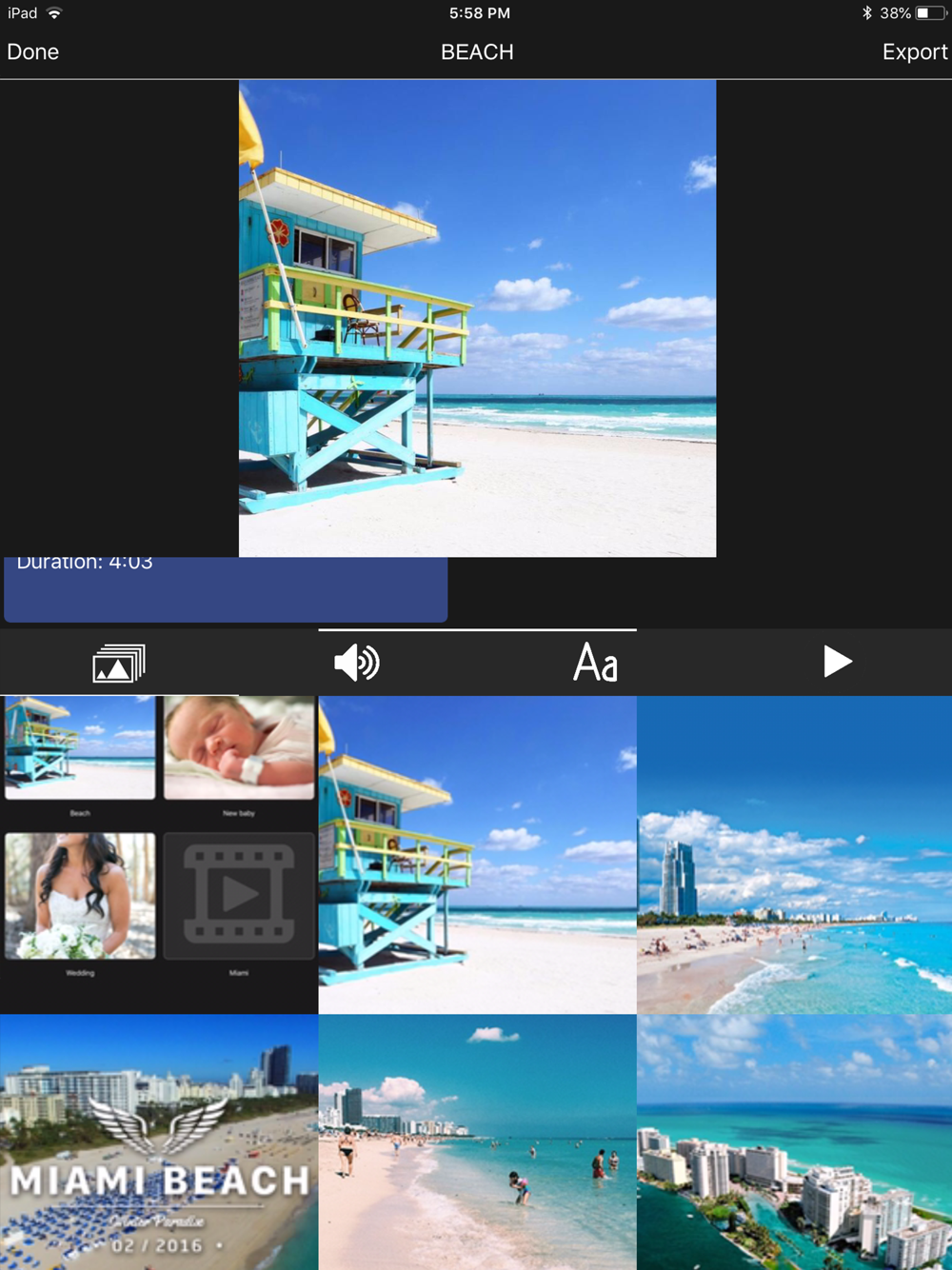Tap the Duration 4:03 blue bar

(226, 589)
